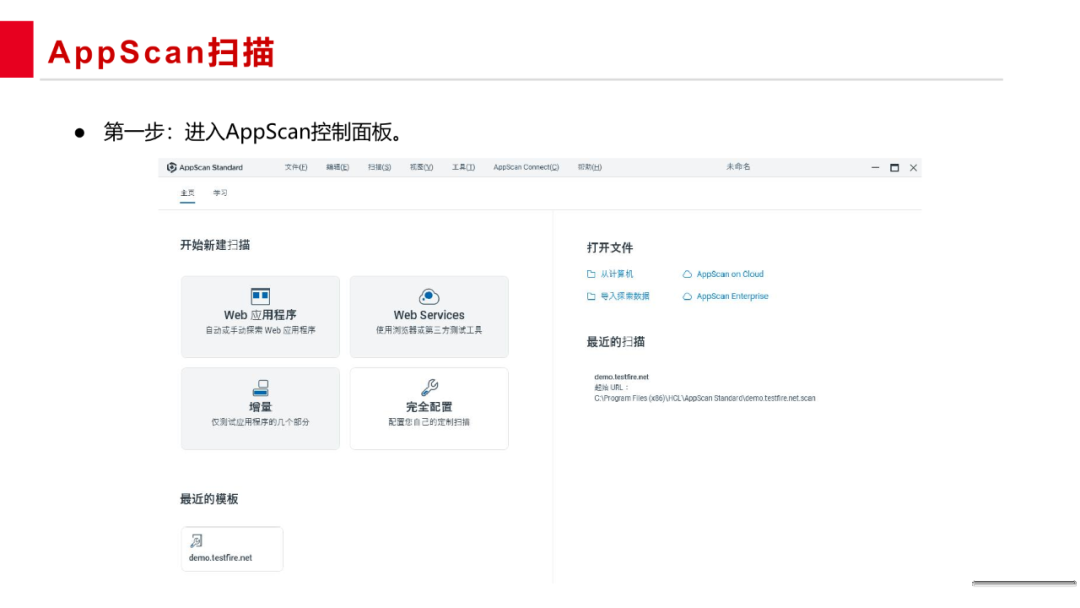Click the 未命名 window title text

click(738, 167)
